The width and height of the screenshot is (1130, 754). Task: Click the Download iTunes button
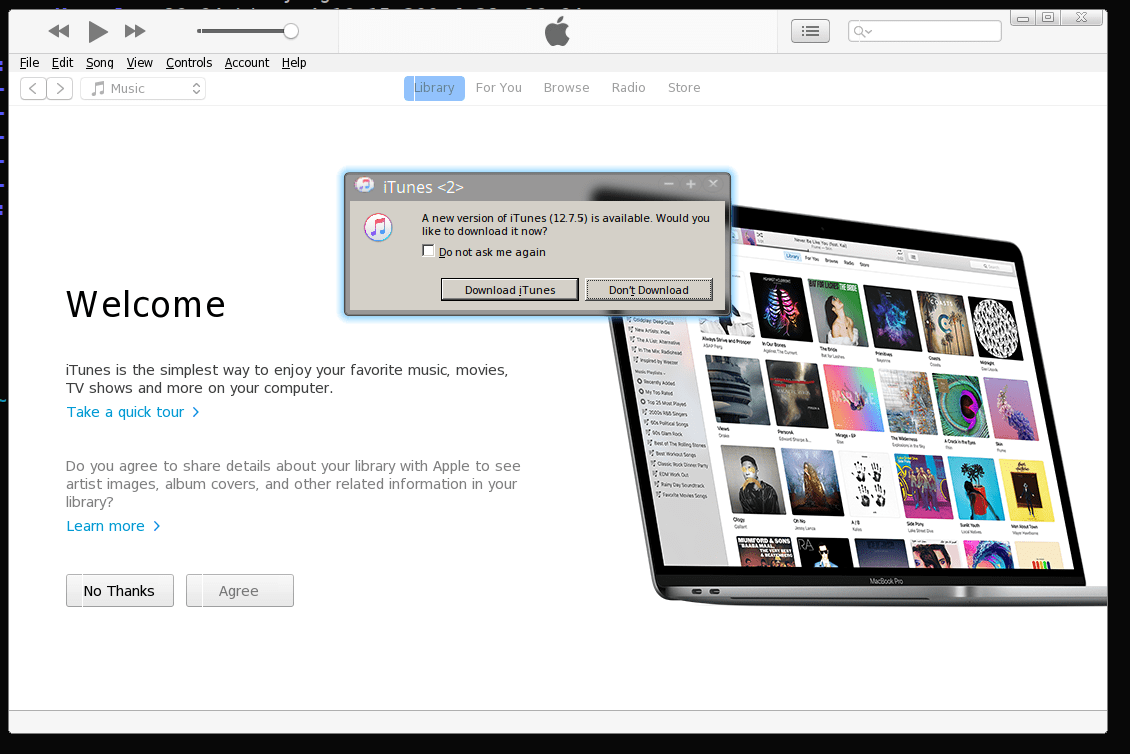coord(509,289)
